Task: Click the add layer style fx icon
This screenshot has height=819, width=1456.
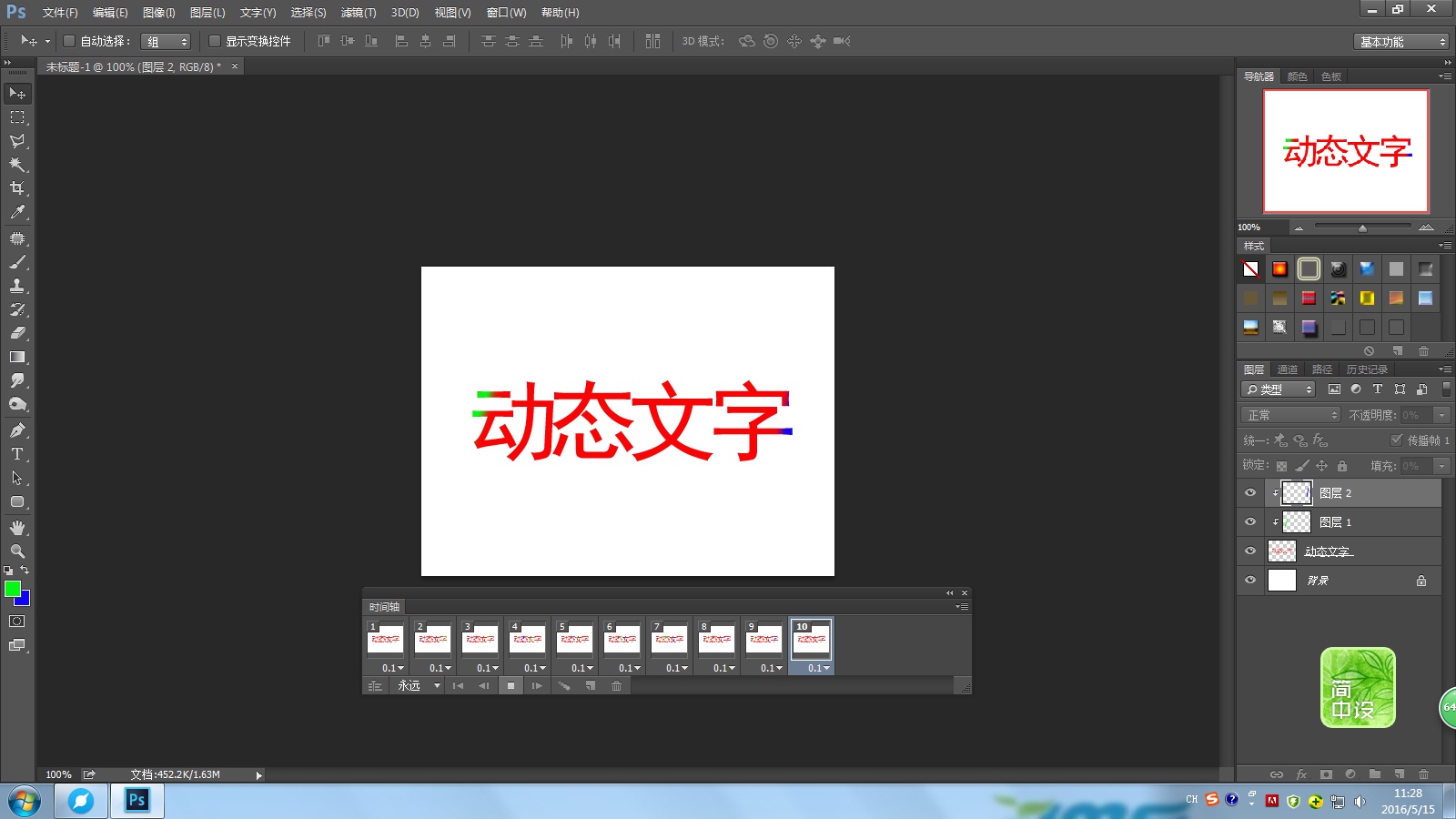Action: click(x=1301, y=774)
